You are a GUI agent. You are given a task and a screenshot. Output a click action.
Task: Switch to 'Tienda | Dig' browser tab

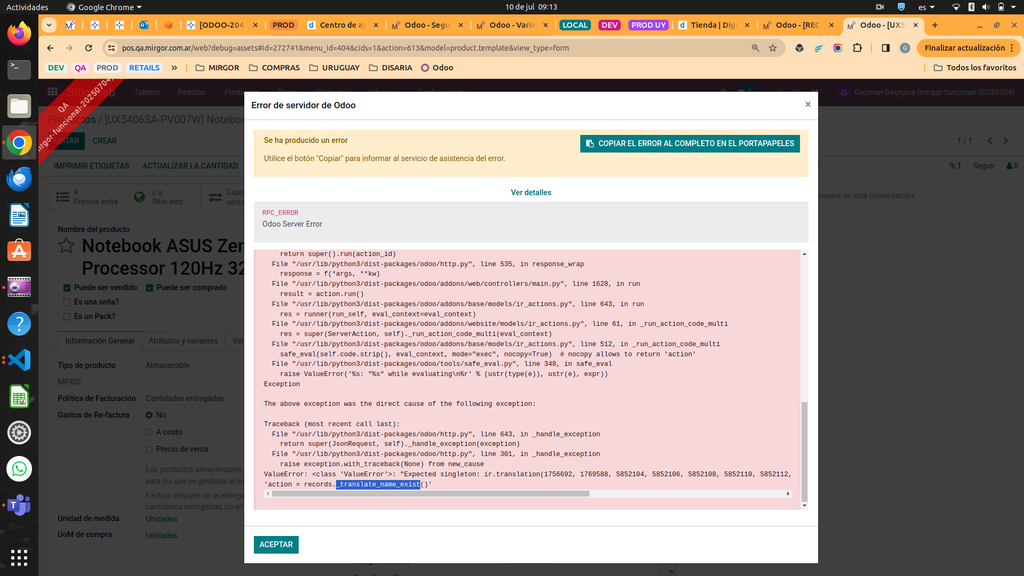713,25
